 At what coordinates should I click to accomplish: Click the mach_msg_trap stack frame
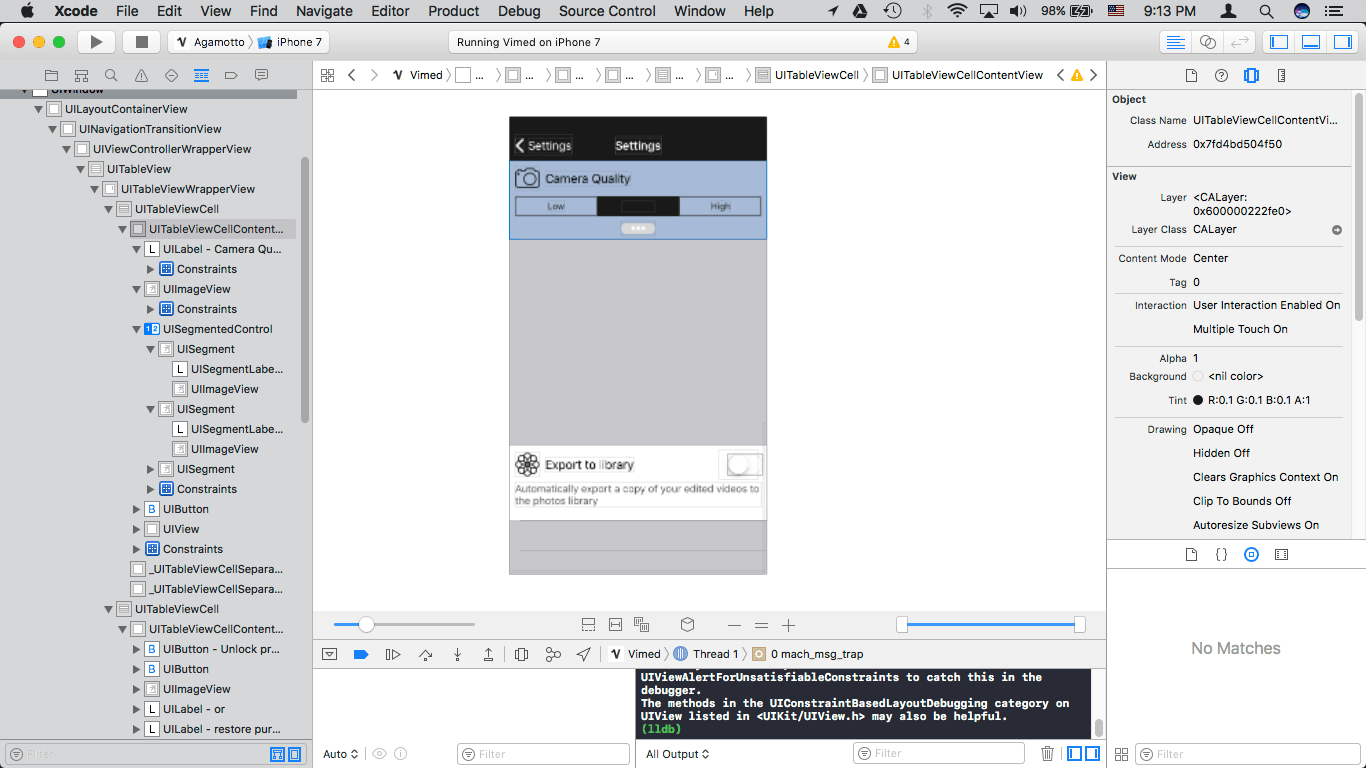pos(808,654)
